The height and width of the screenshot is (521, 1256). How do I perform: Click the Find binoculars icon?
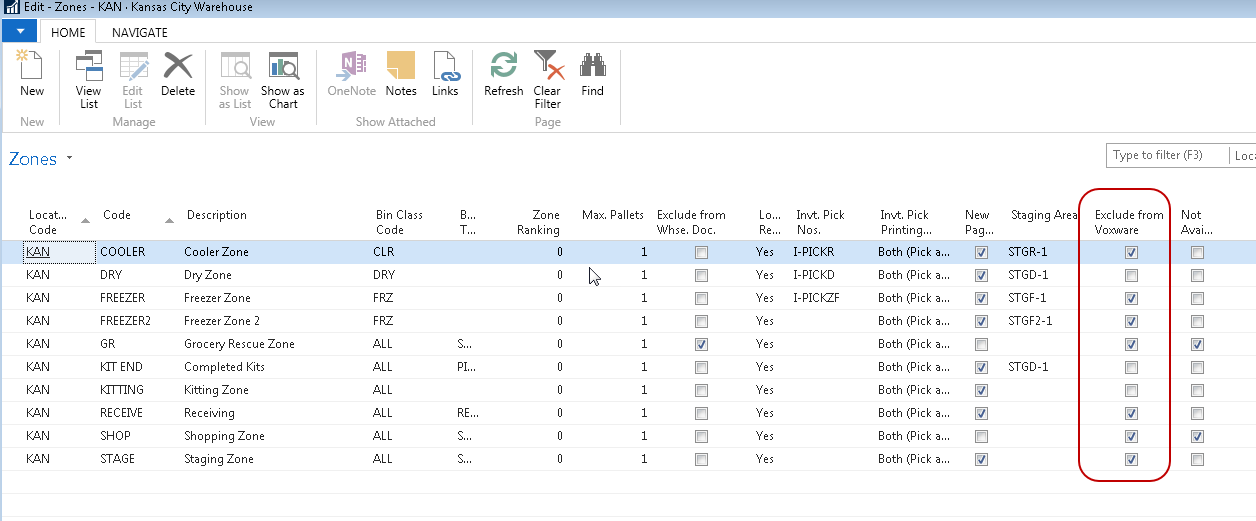pos(593,75)
